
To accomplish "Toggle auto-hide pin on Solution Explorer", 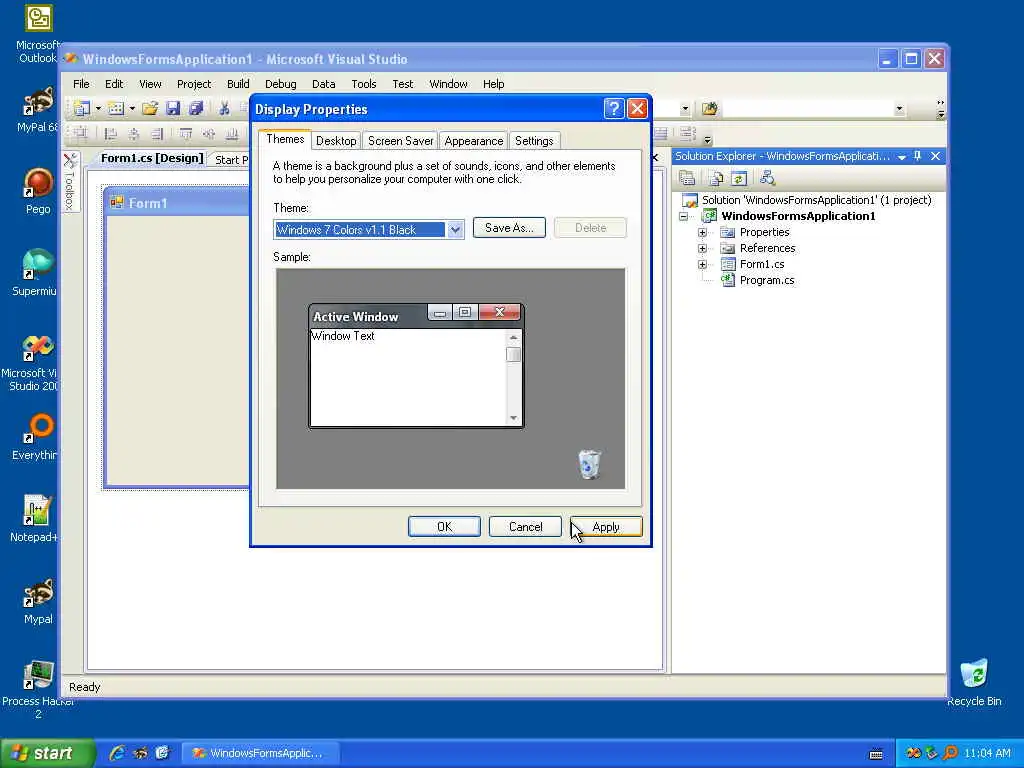I will coord(918,156).
